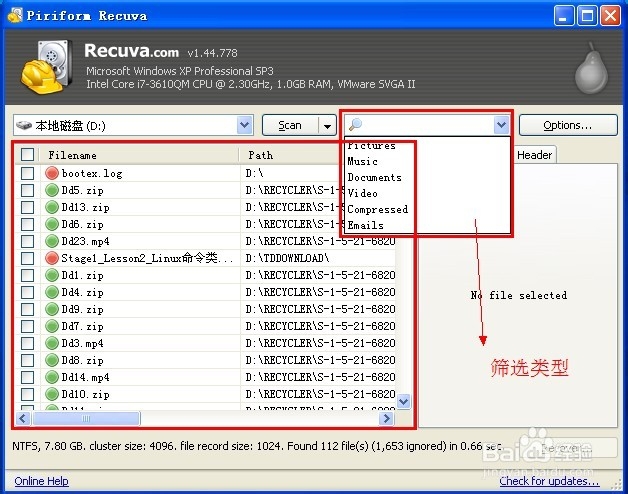Image resolution: width=628 pixels, height=494 pixels.
Task: Check the box for Dd14.mp4
Action: click(x=27, y=377)
